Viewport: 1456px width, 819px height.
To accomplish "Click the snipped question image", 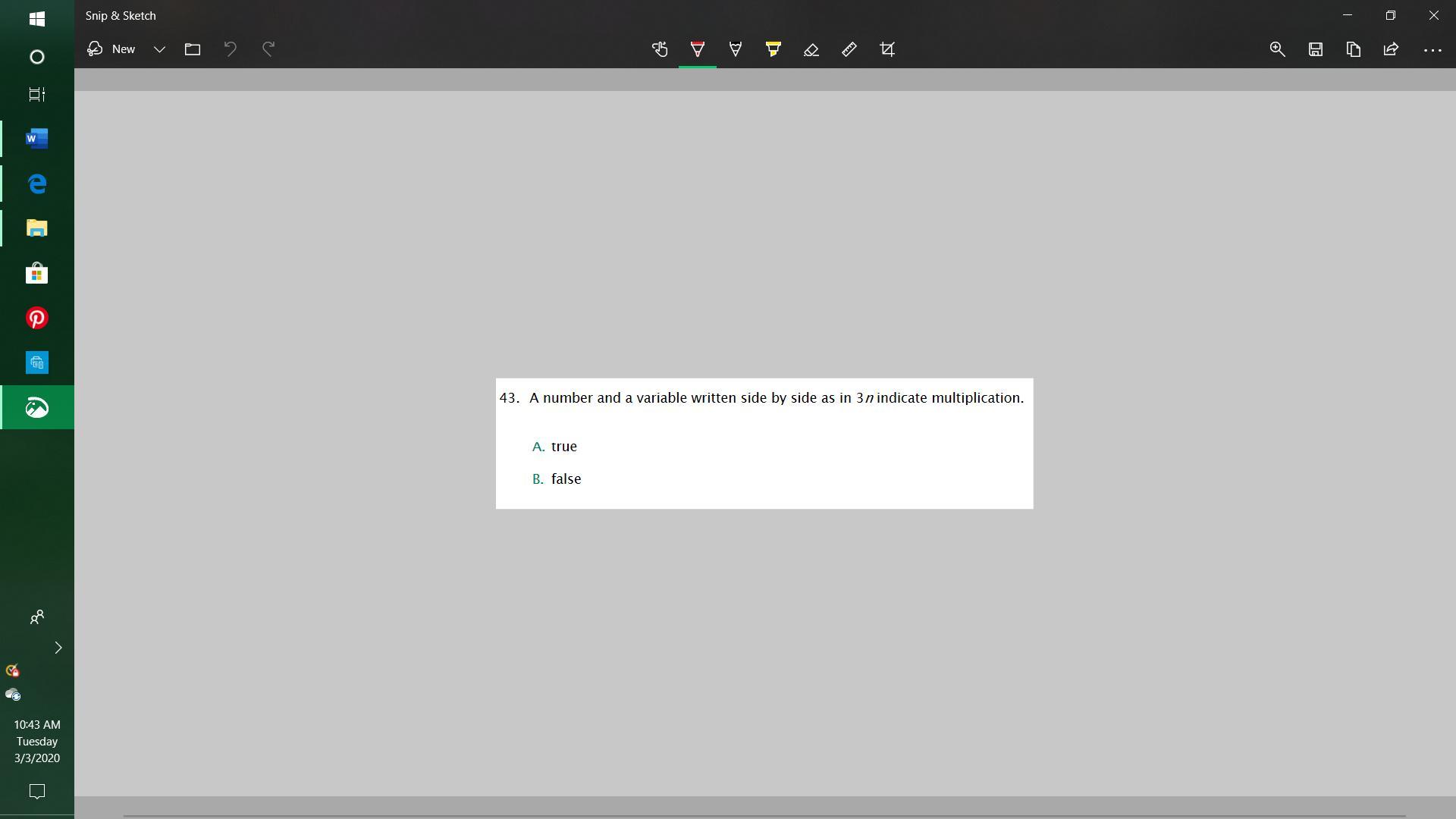I will pos(764,443).
